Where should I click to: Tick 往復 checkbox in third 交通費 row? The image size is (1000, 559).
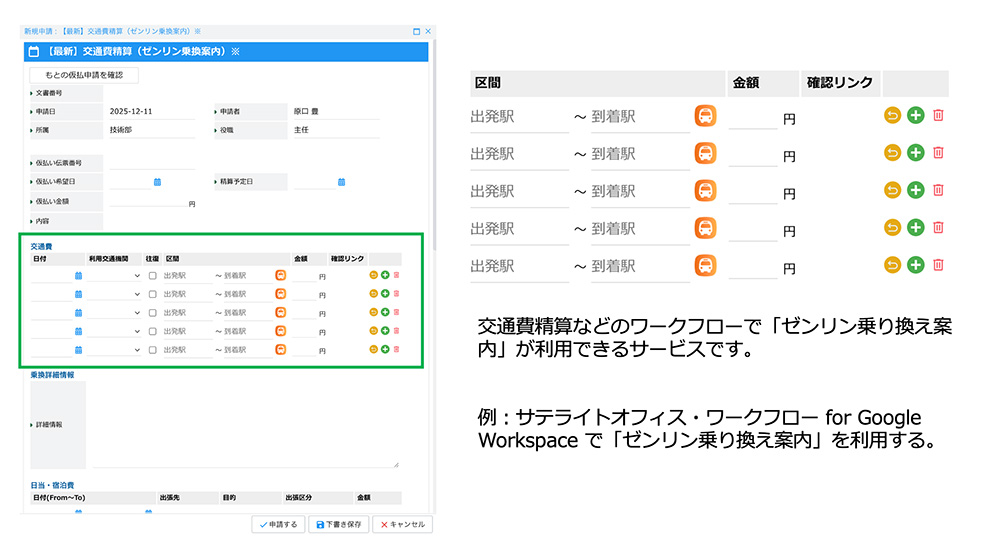point(152,312)
